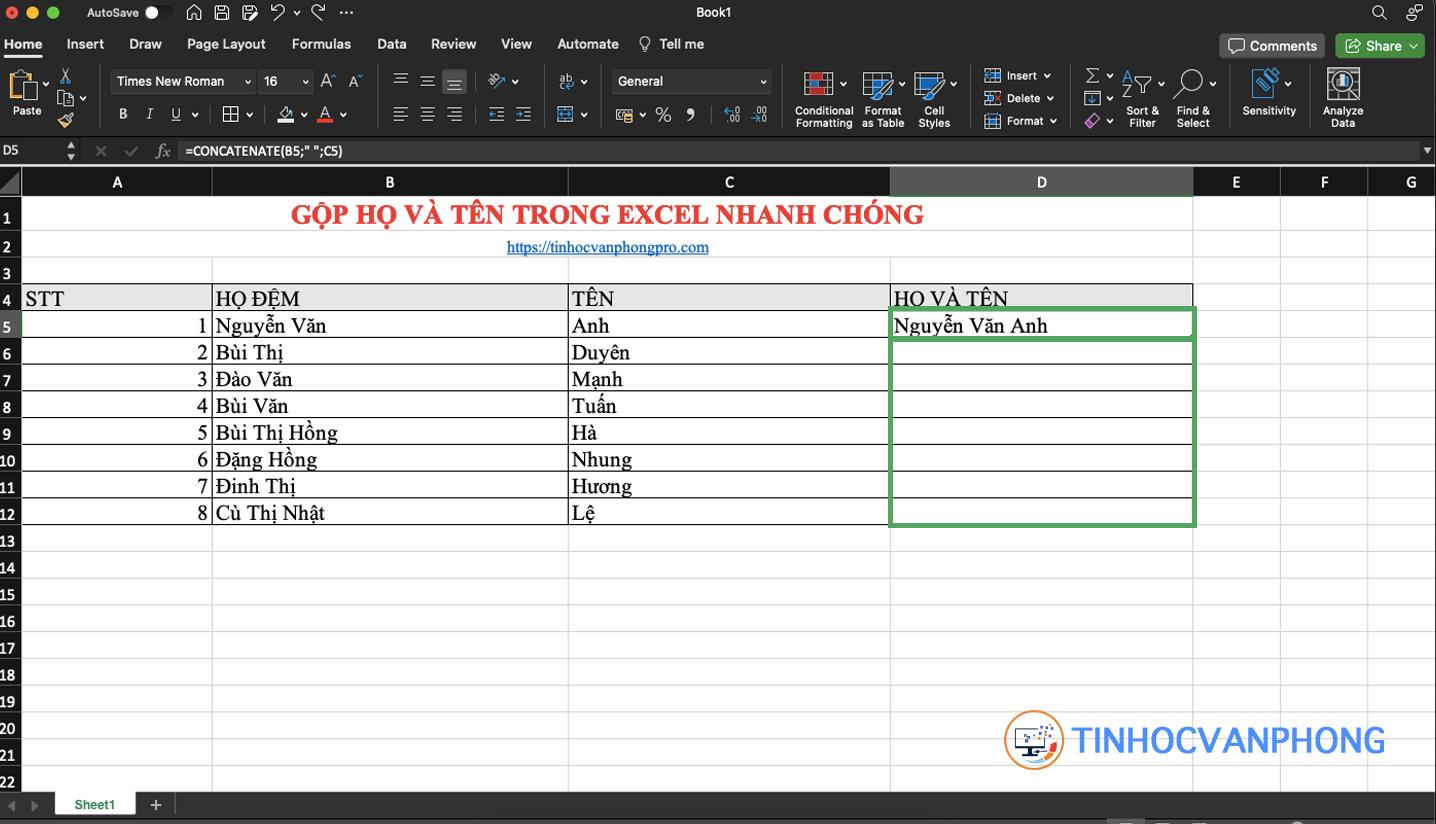Viewport: 1436px width, 824px height.
Task: Toggle align text left
Action: pos(401,115)
